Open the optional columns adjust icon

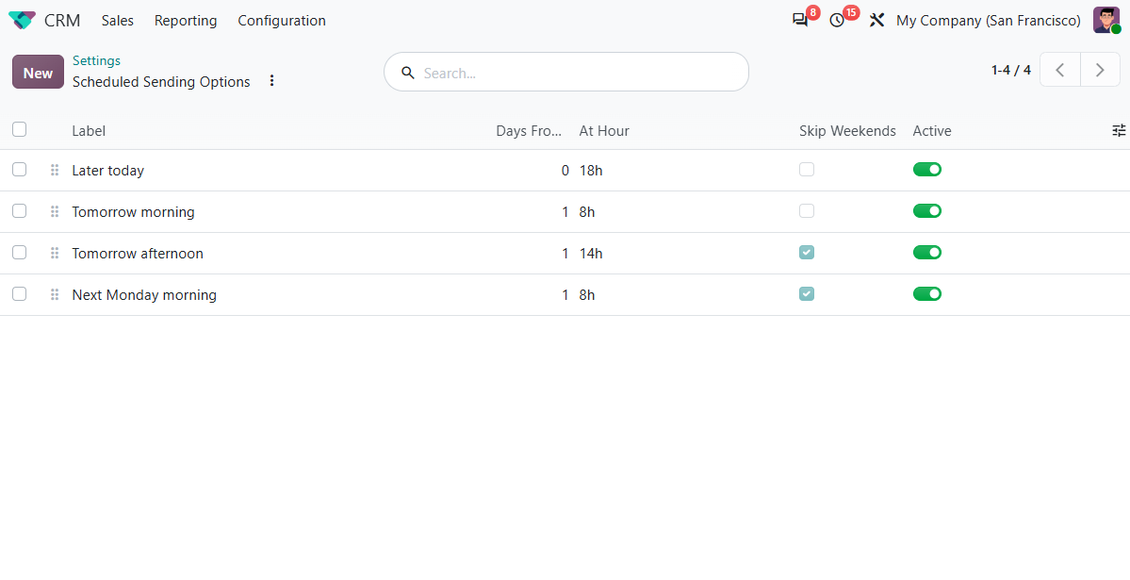pos(1118,130)
